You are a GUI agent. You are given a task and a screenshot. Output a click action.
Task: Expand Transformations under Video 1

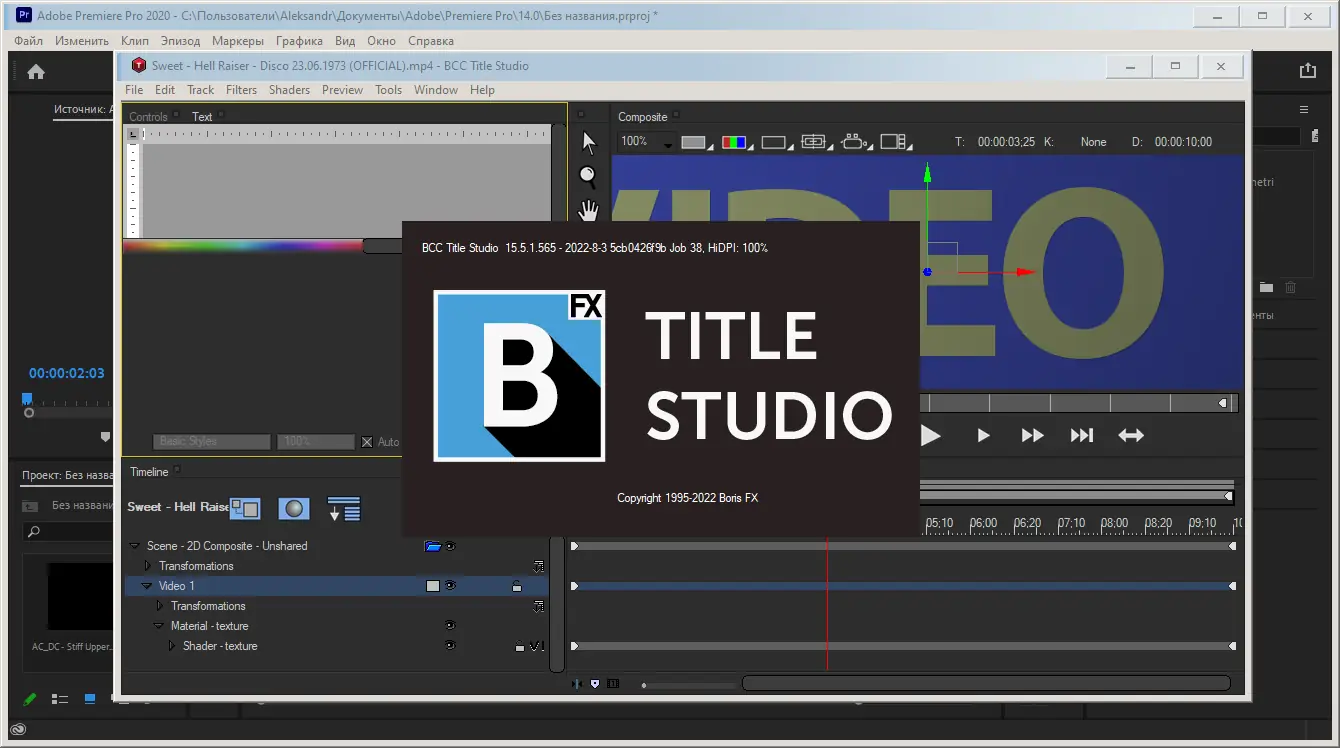[160, 606]
